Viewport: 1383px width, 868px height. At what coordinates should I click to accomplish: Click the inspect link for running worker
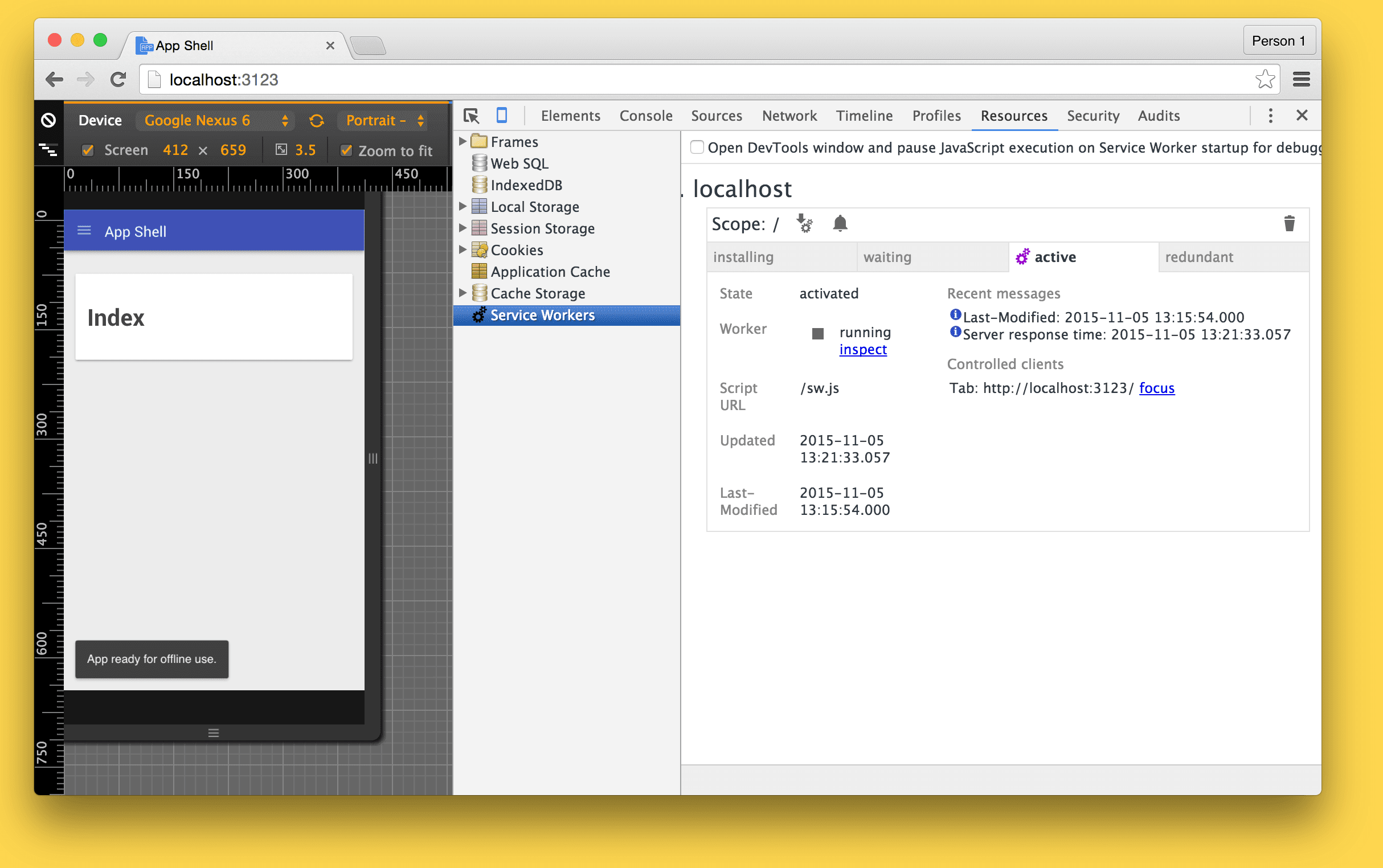[862, 349]
